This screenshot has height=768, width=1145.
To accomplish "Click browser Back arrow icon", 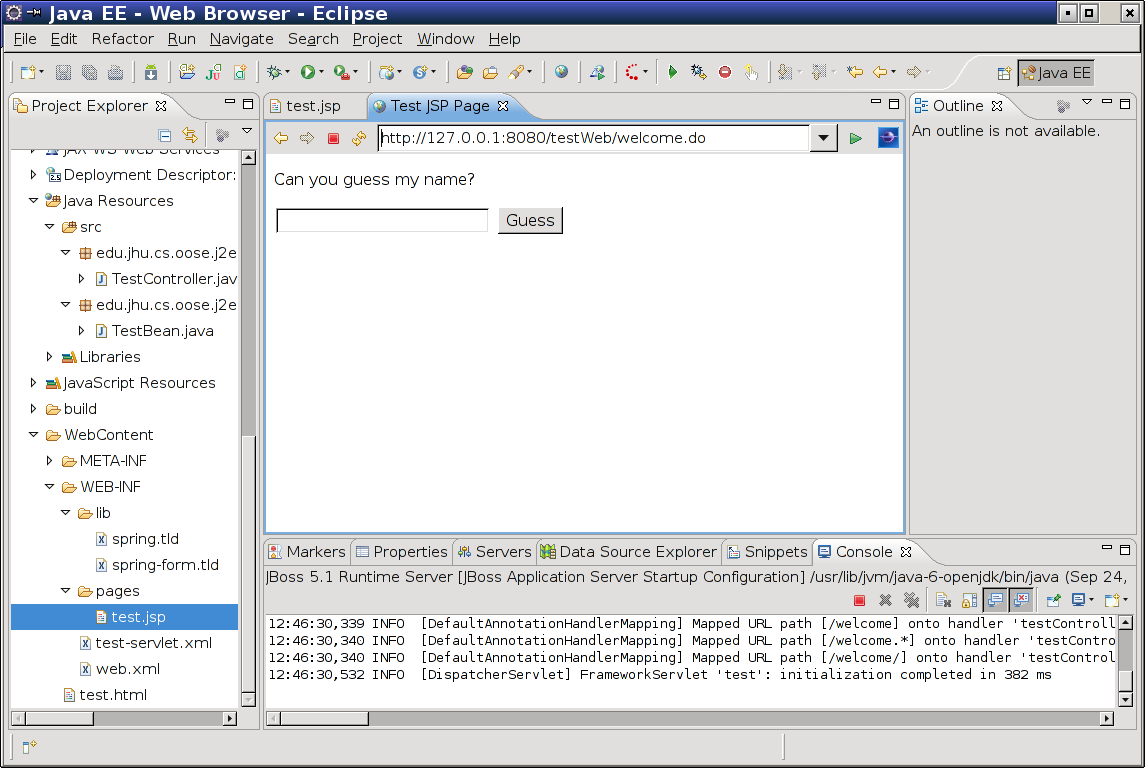I will coord(281,138).
